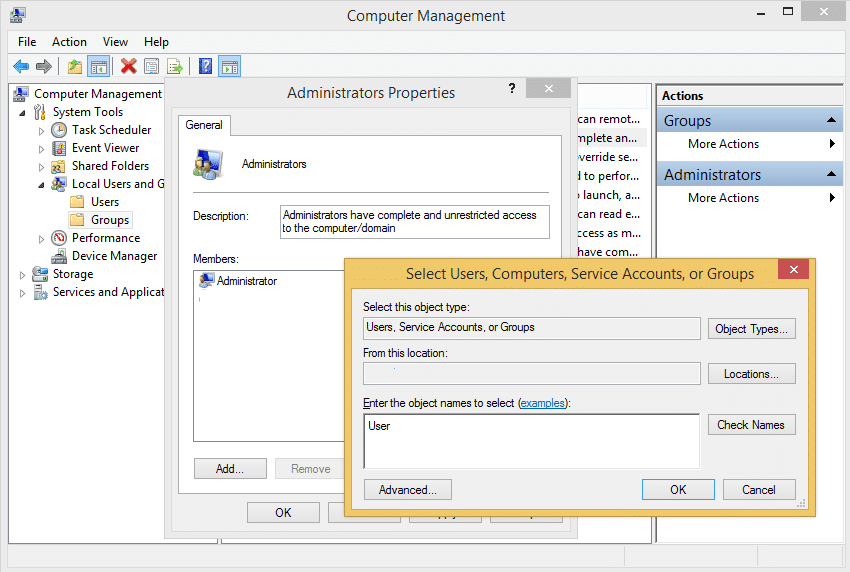Click the Task Scheduler clock icon
Image resolution: width=850 pixels, height=572 pixels.
coord(59,130)
